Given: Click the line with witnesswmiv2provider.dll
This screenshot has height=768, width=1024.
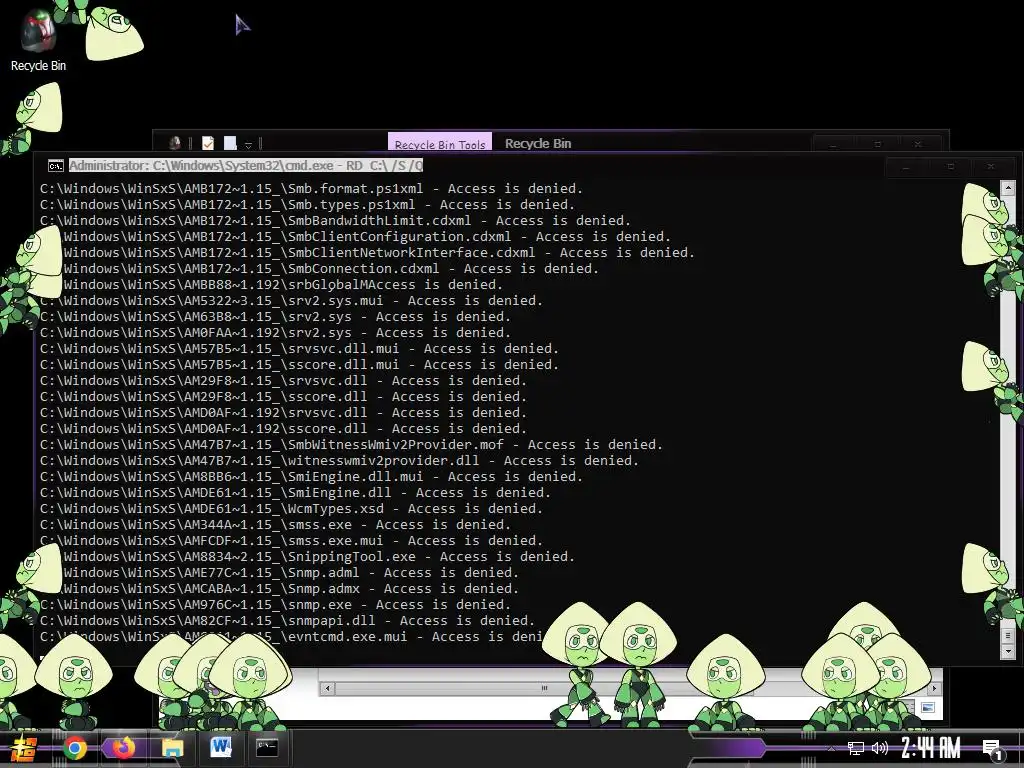Looking at the screenshot, I should point(339,460).
